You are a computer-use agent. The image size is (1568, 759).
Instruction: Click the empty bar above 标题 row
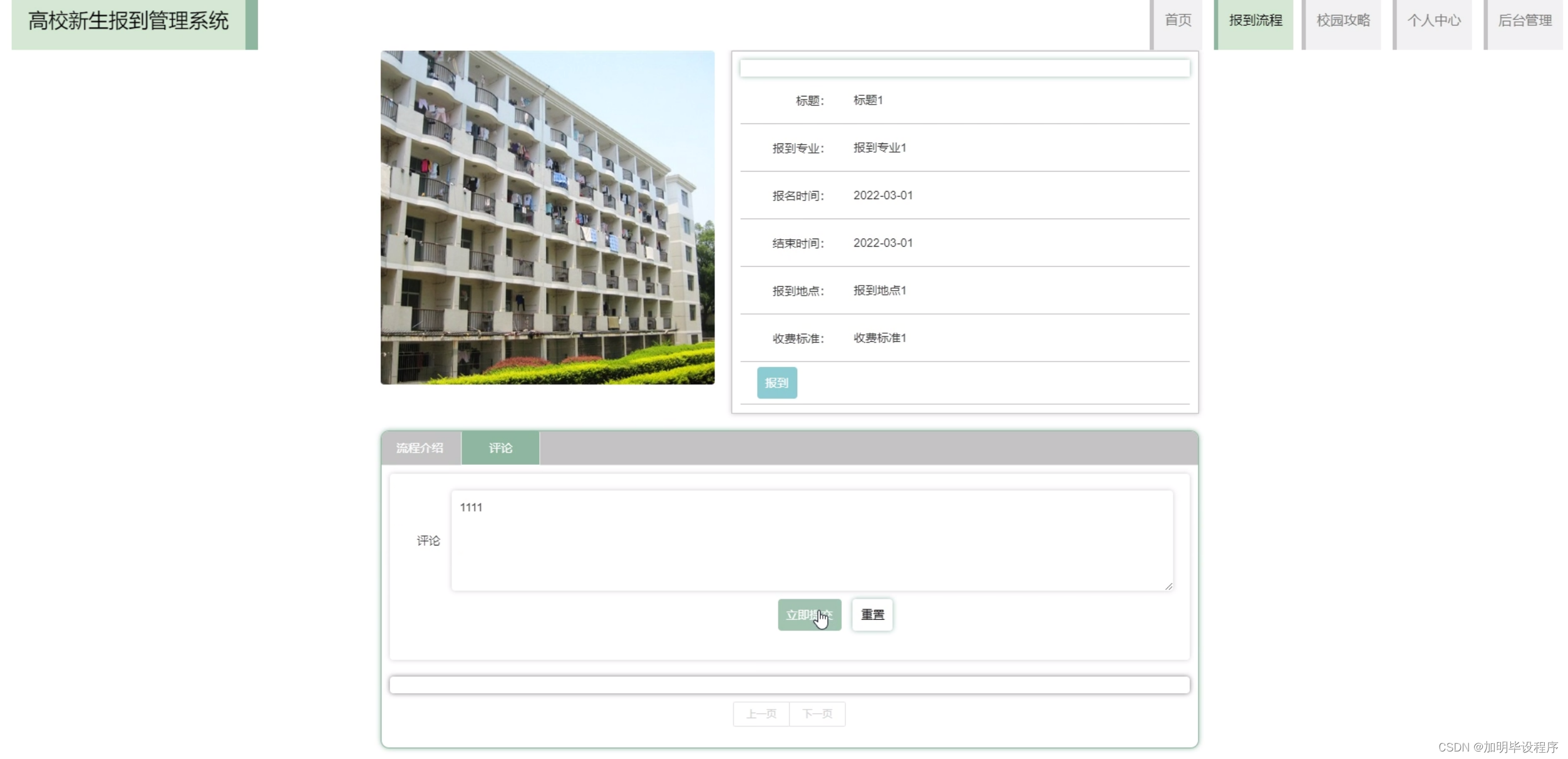click(x=964, y=68)
